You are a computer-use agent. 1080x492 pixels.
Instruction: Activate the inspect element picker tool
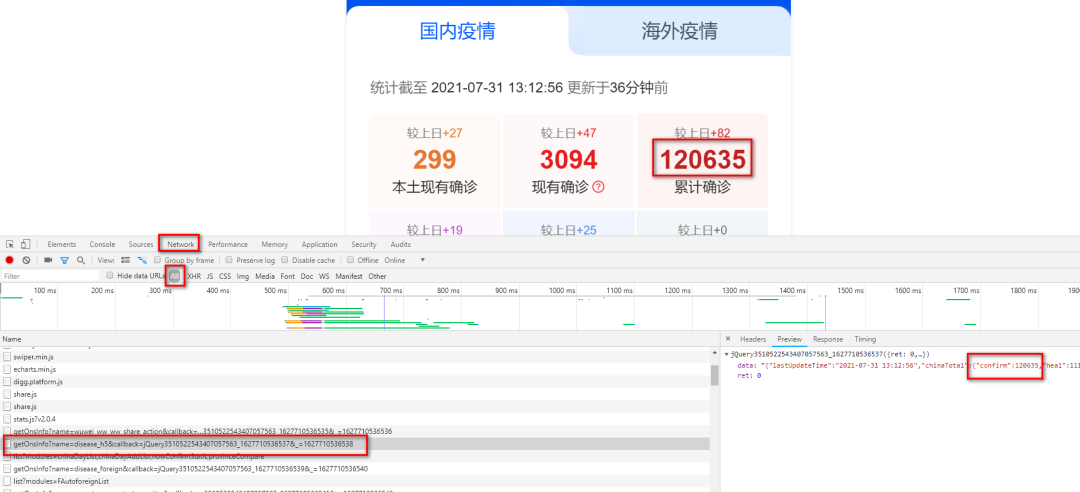click(x=10, y=244)
